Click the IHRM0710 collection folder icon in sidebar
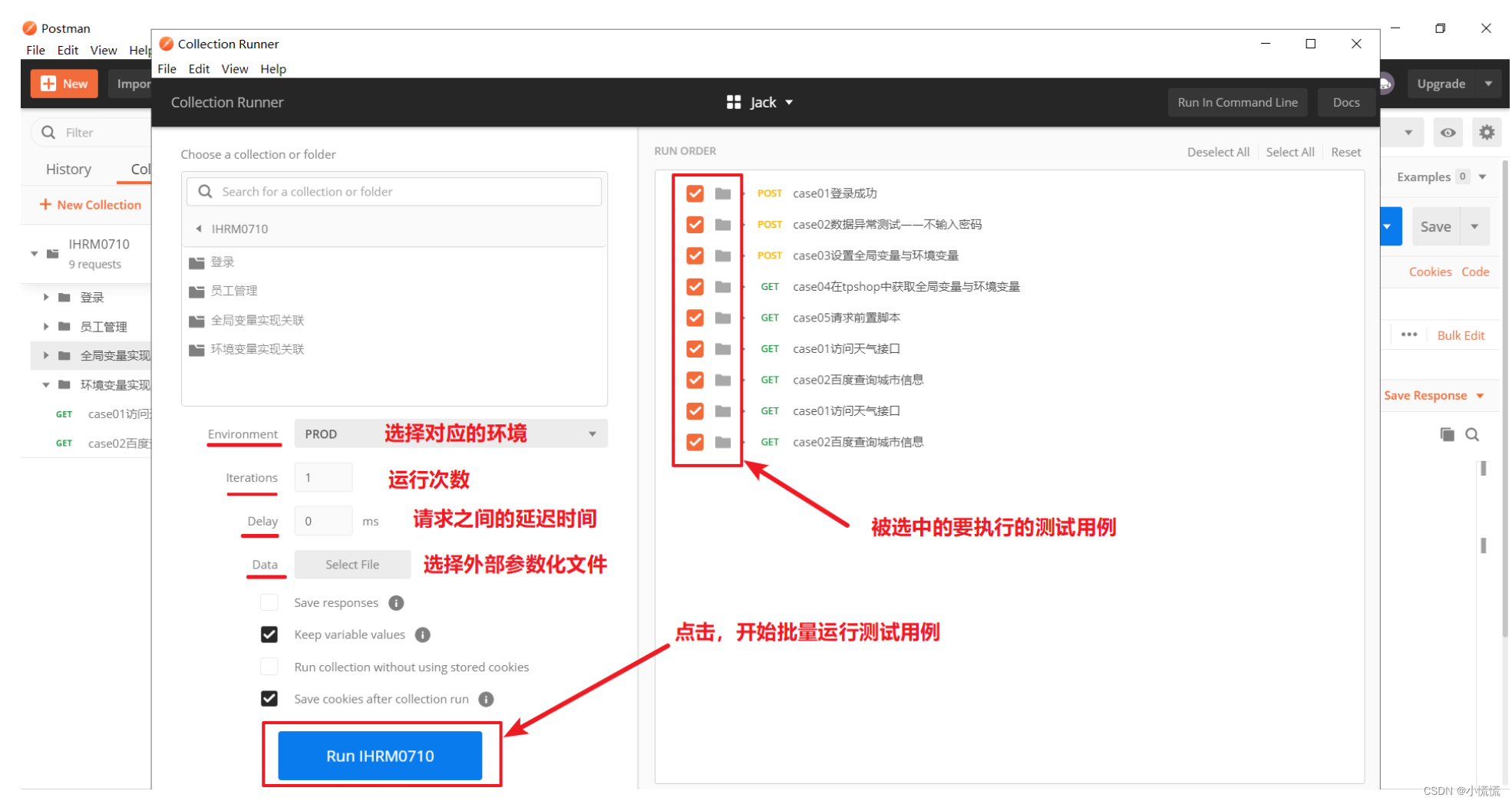This screenshot has height=804, width=1512. (53, 252)
